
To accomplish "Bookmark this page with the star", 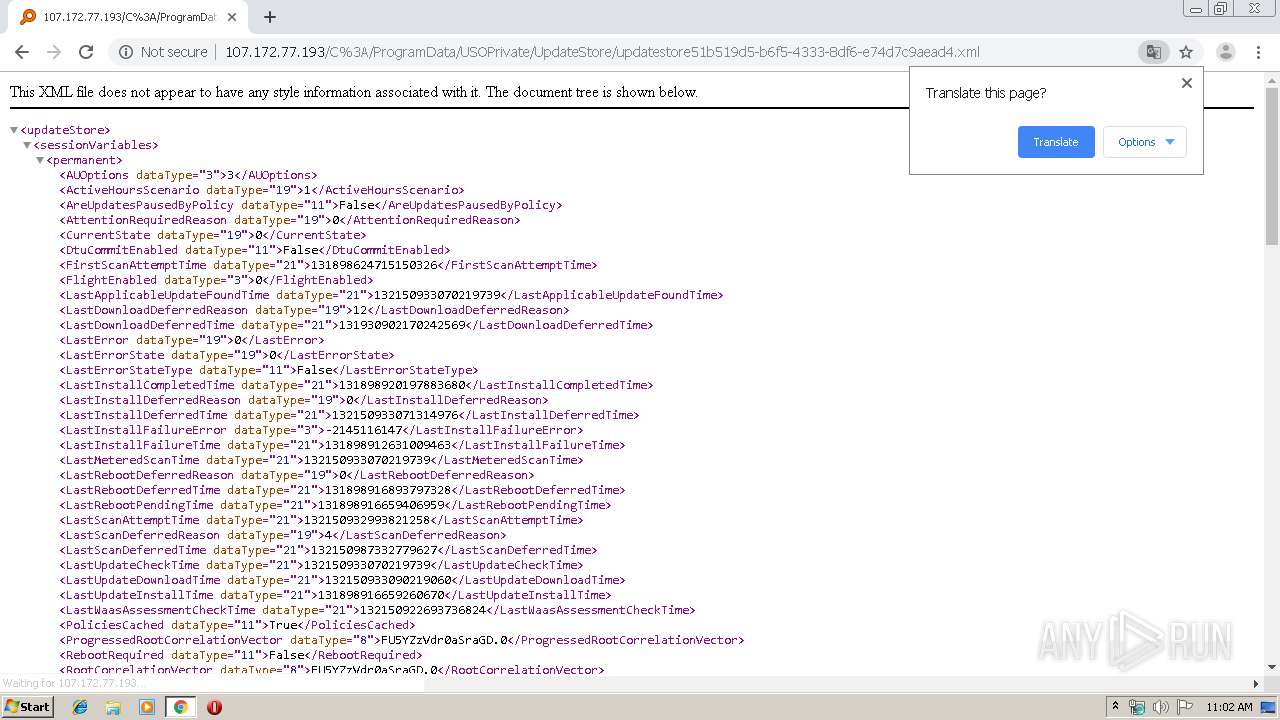I will point(1186,52).
